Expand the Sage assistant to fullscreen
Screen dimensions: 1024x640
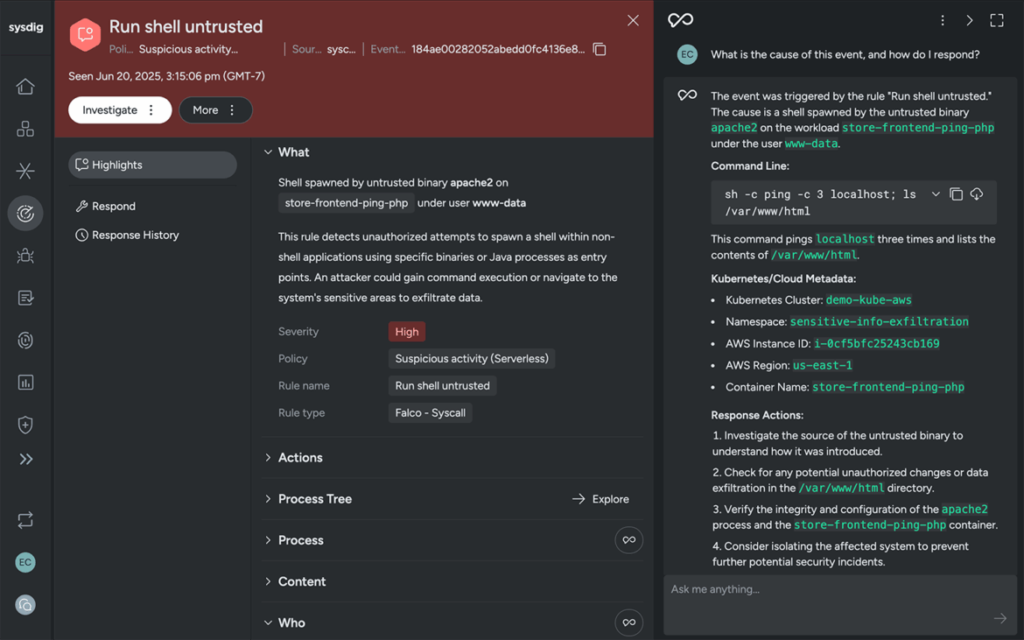point(997,20)
